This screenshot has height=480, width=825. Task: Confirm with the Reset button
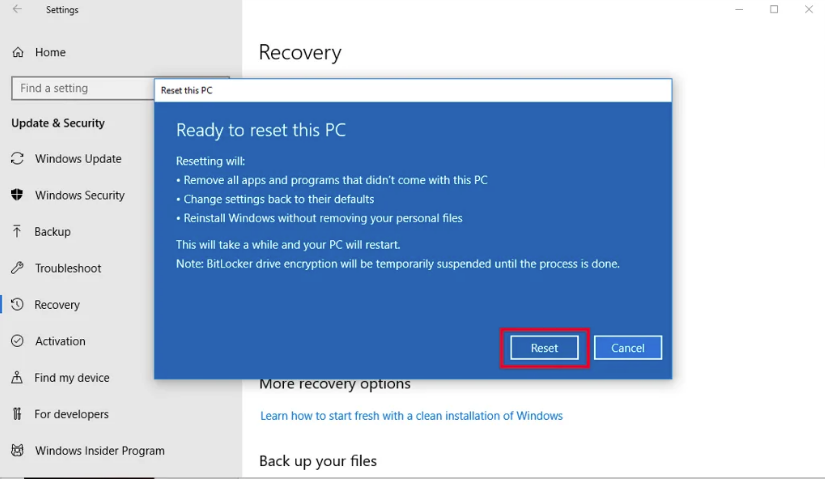coord(544,348)
